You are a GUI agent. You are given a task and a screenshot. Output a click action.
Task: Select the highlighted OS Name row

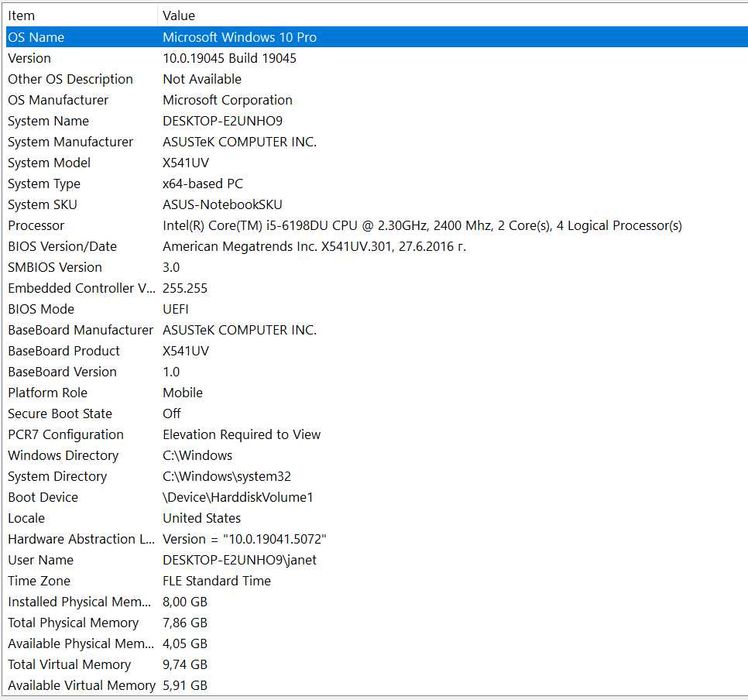coord(377,37)
